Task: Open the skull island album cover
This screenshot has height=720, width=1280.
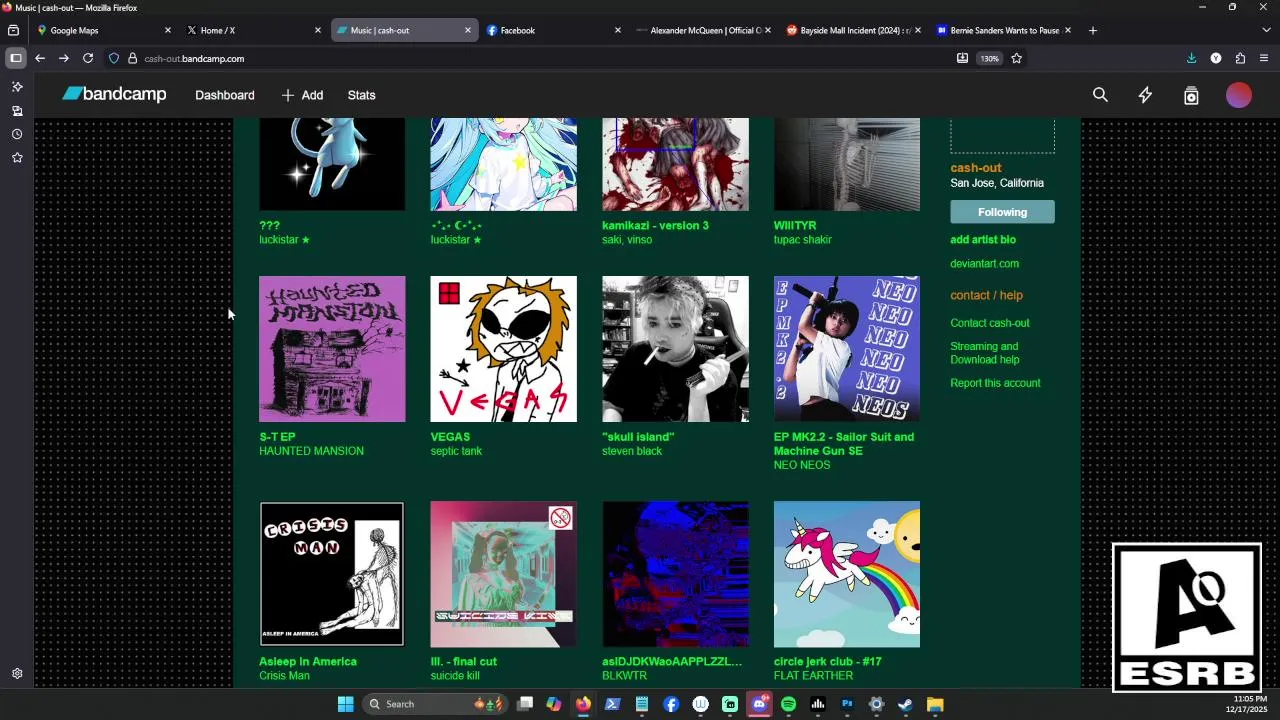Action: (x=675, y=349)
